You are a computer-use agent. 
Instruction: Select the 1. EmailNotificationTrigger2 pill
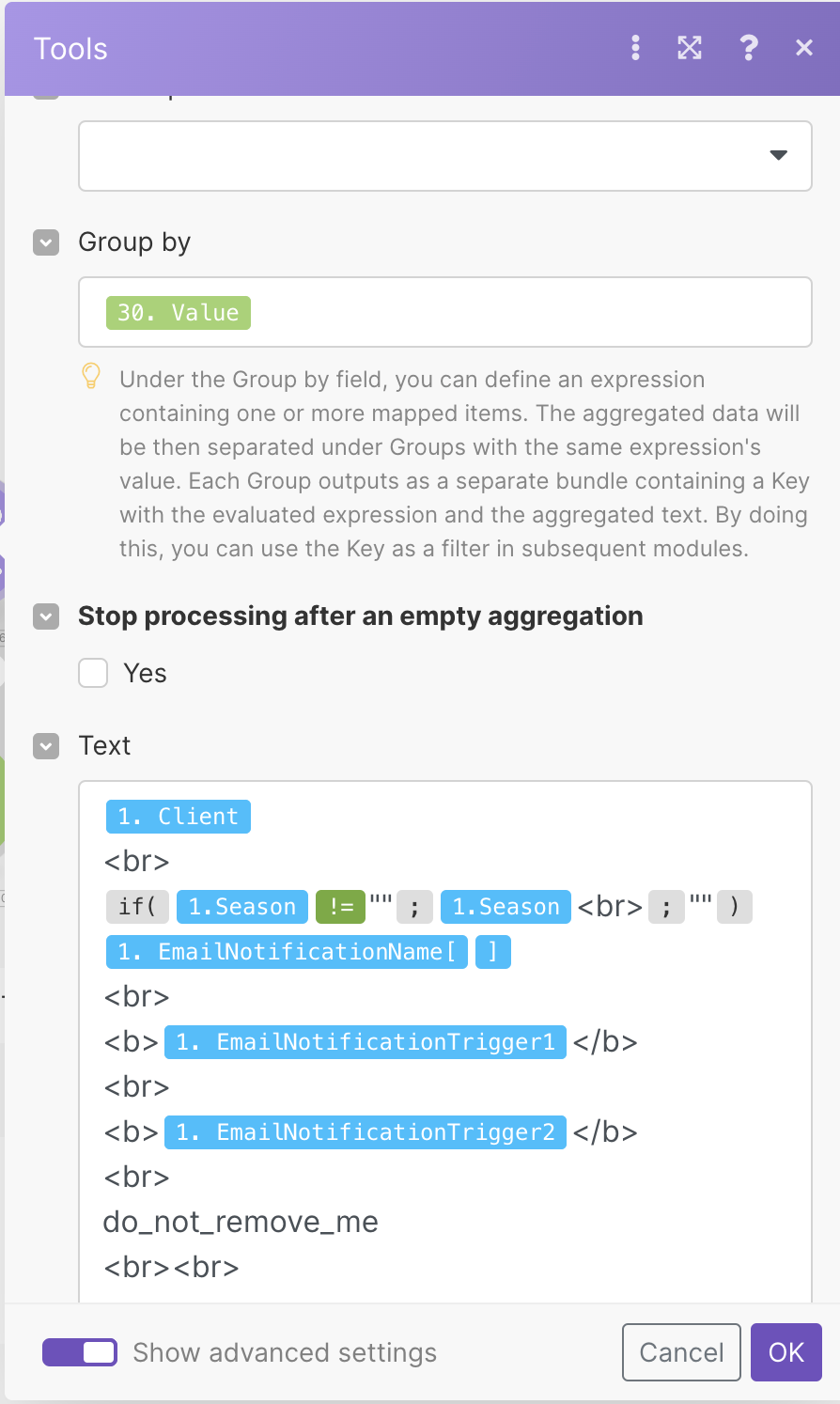(366, 1132)
